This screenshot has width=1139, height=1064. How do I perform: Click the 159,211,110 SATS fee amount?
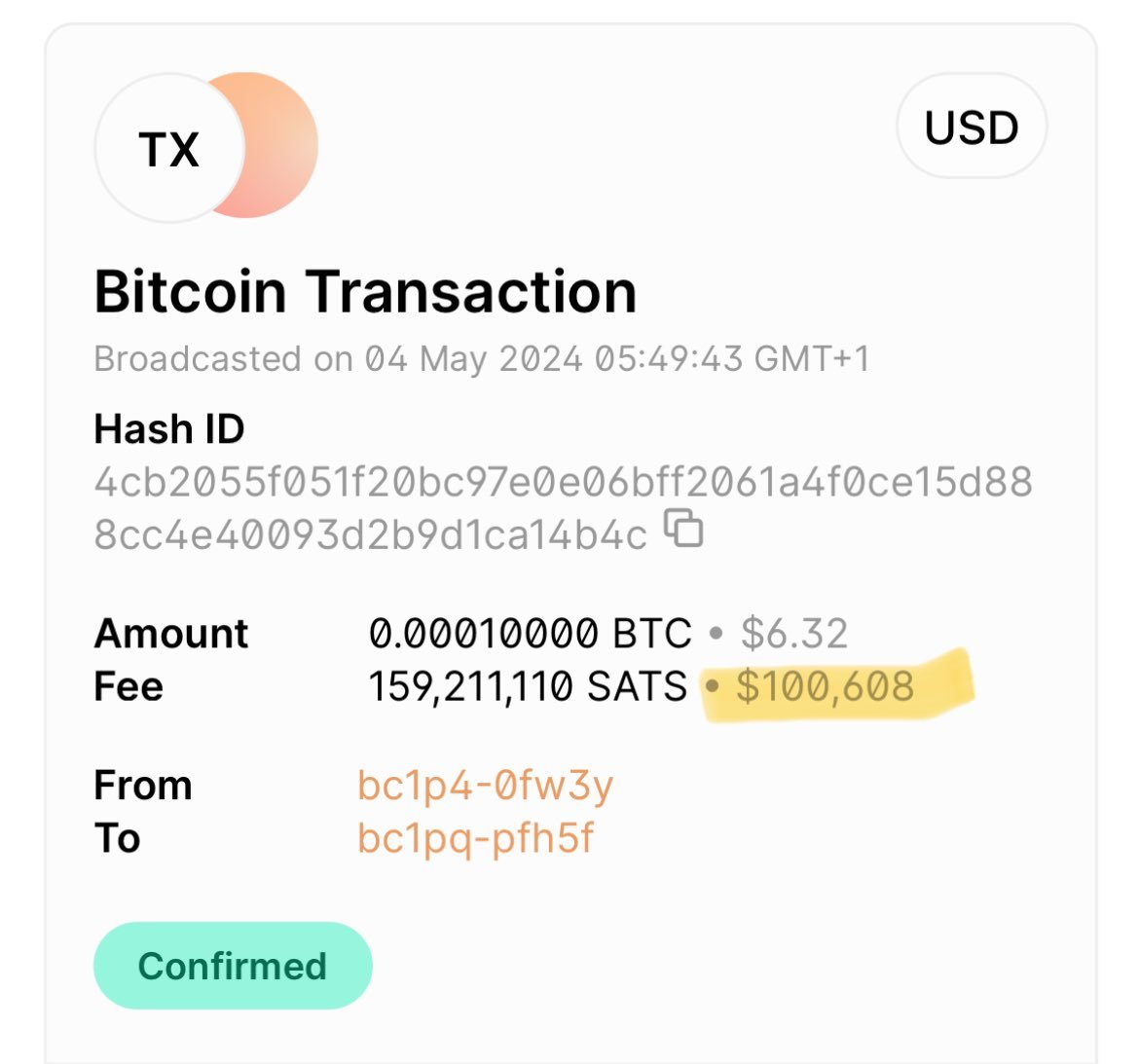pos(528,686)
